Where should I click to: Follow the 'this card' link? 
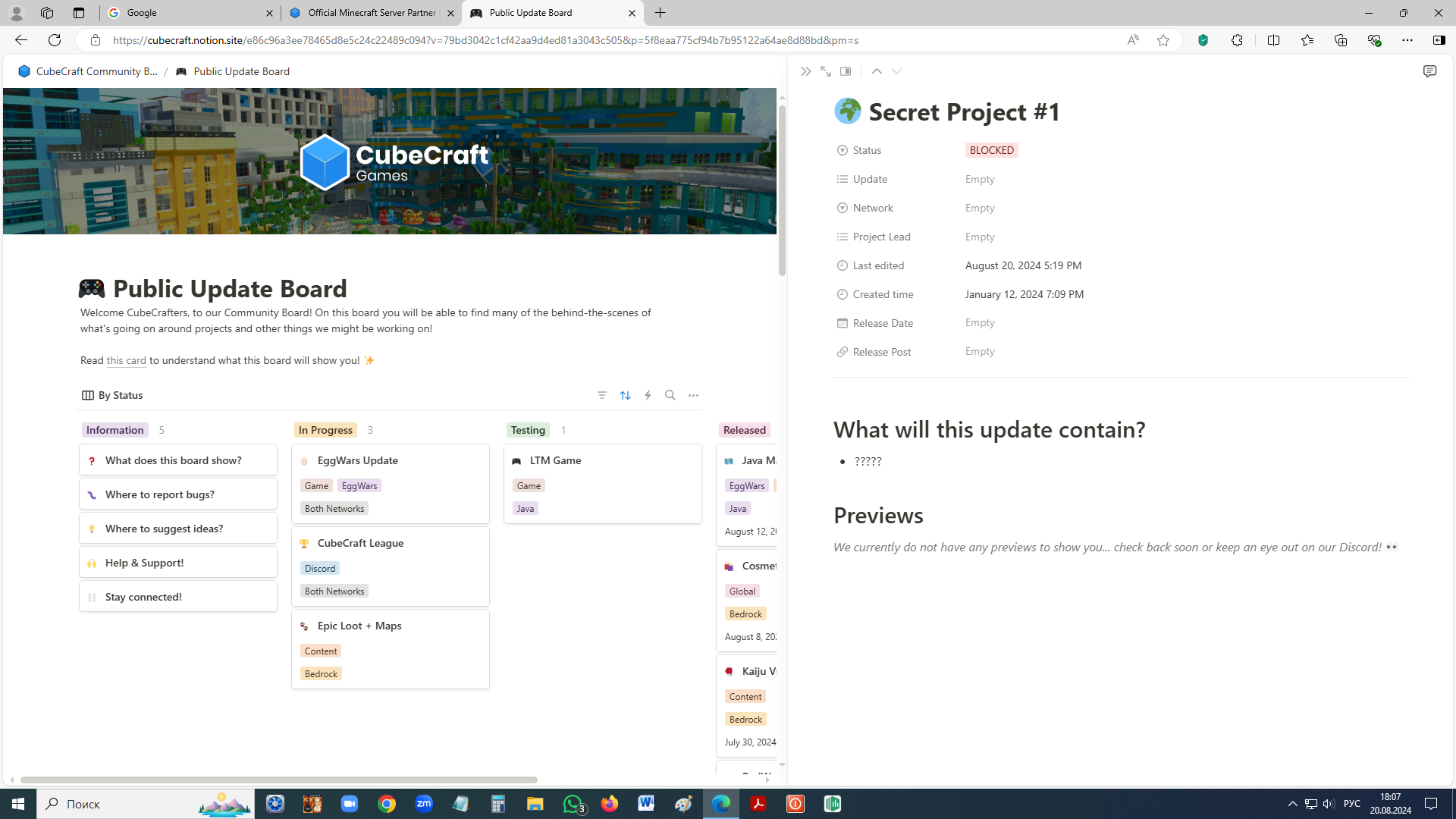click(126, 360)
